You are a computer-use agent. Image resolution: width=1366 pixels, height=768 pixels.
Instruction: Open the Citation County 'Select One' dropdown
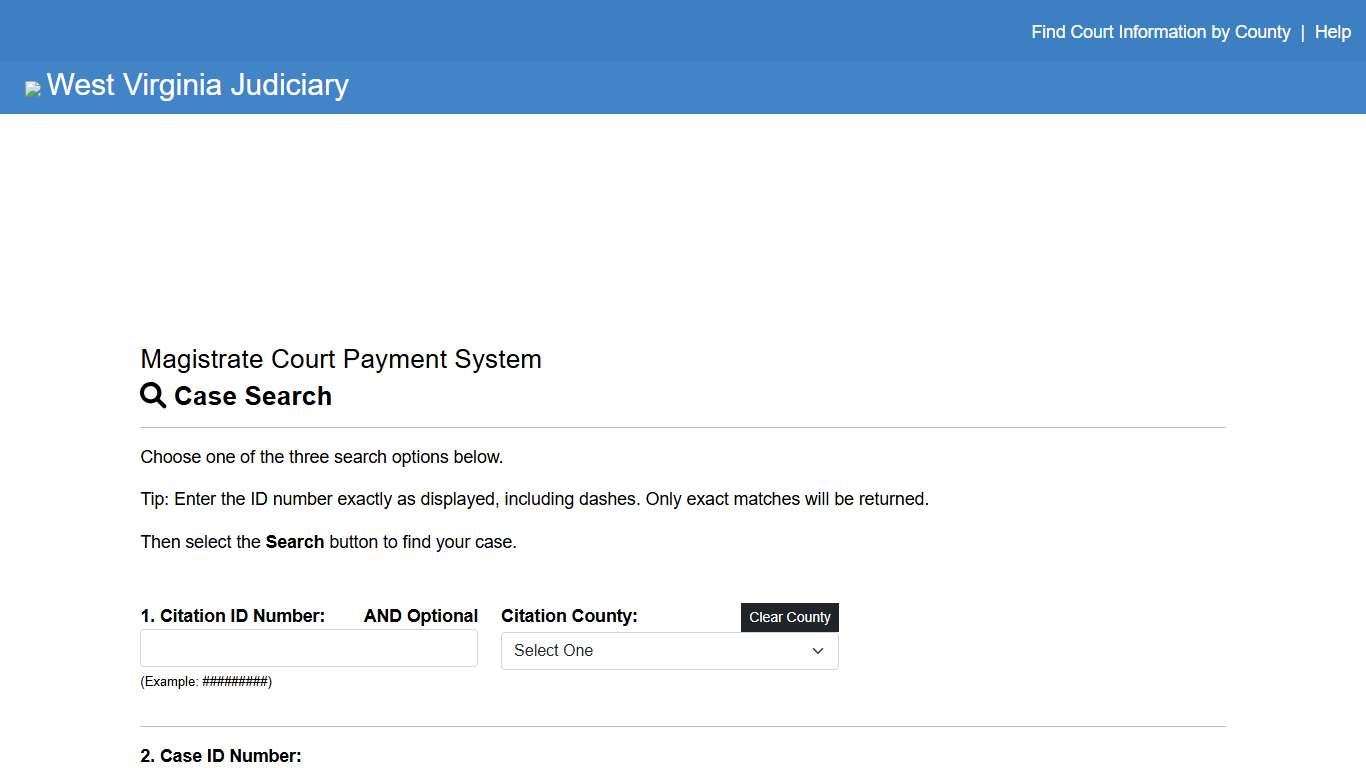tap(669, 651)
